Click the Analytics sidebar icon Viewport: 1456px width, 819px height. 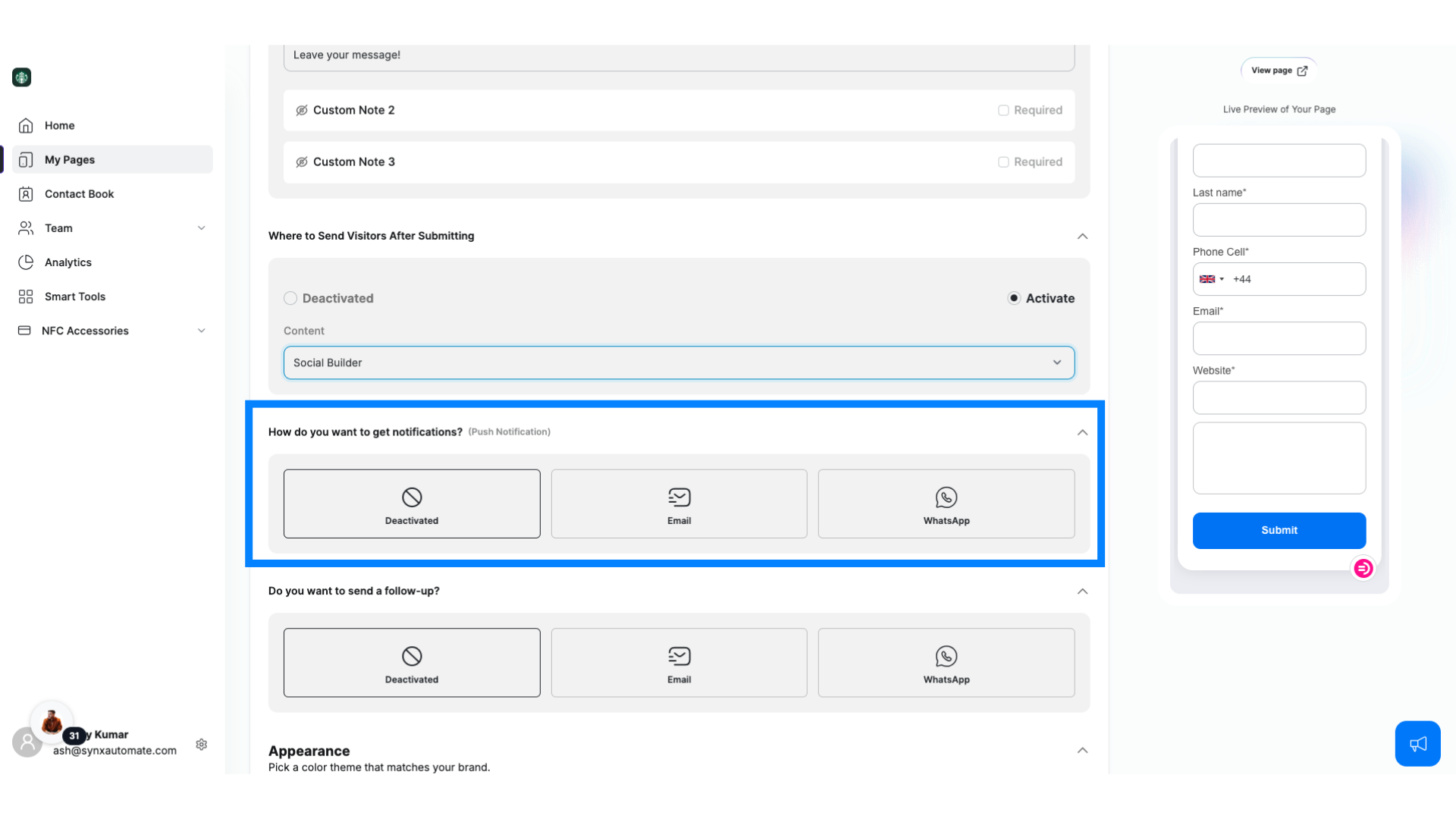26,261
